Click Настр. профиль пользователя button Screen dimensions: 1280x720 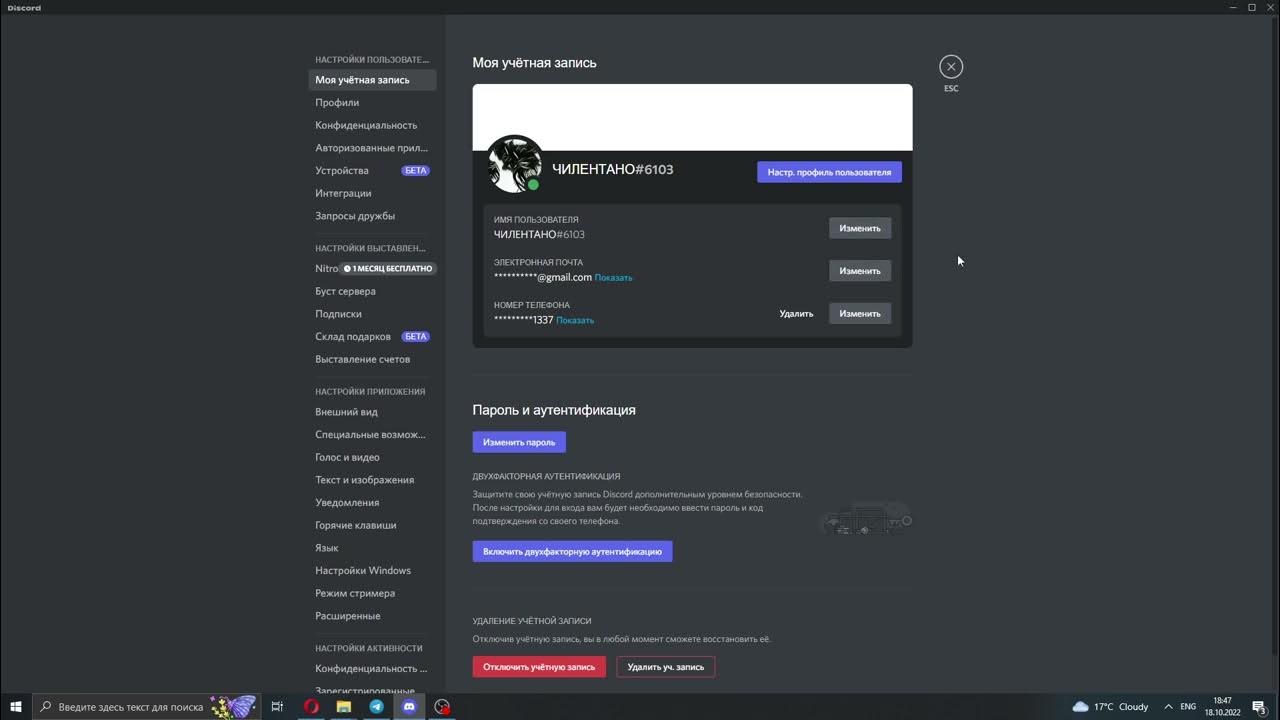pyautogui.click(x=829, y=172)
